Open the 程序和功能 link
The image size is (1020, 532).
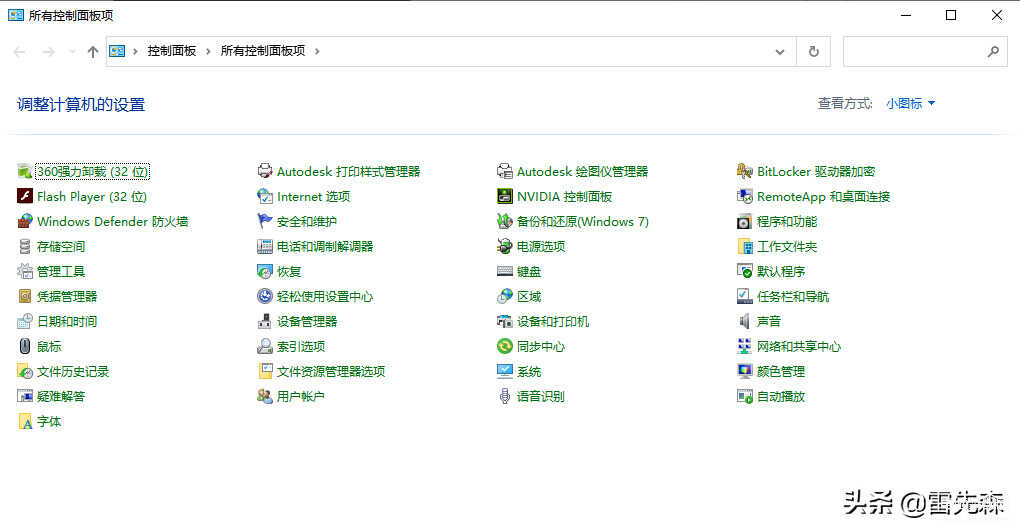(x=787, y=222)
